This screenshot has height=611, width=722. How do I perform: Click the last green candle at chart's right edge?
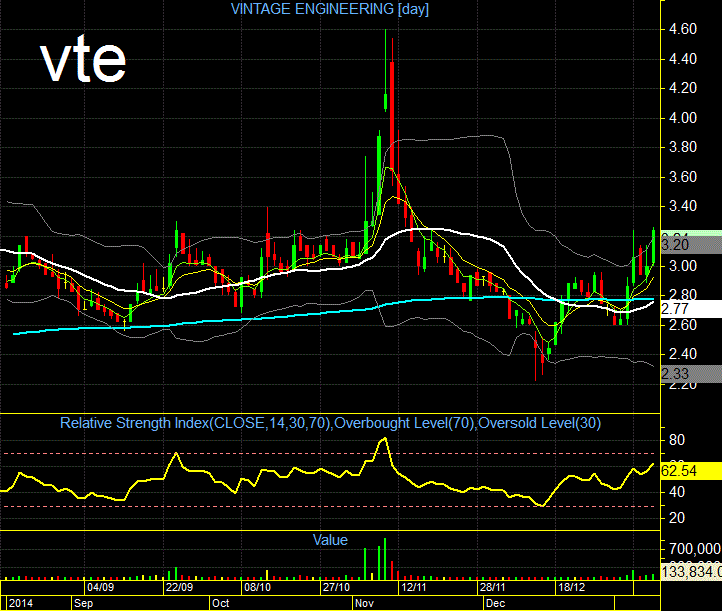(x=653, y=248)
